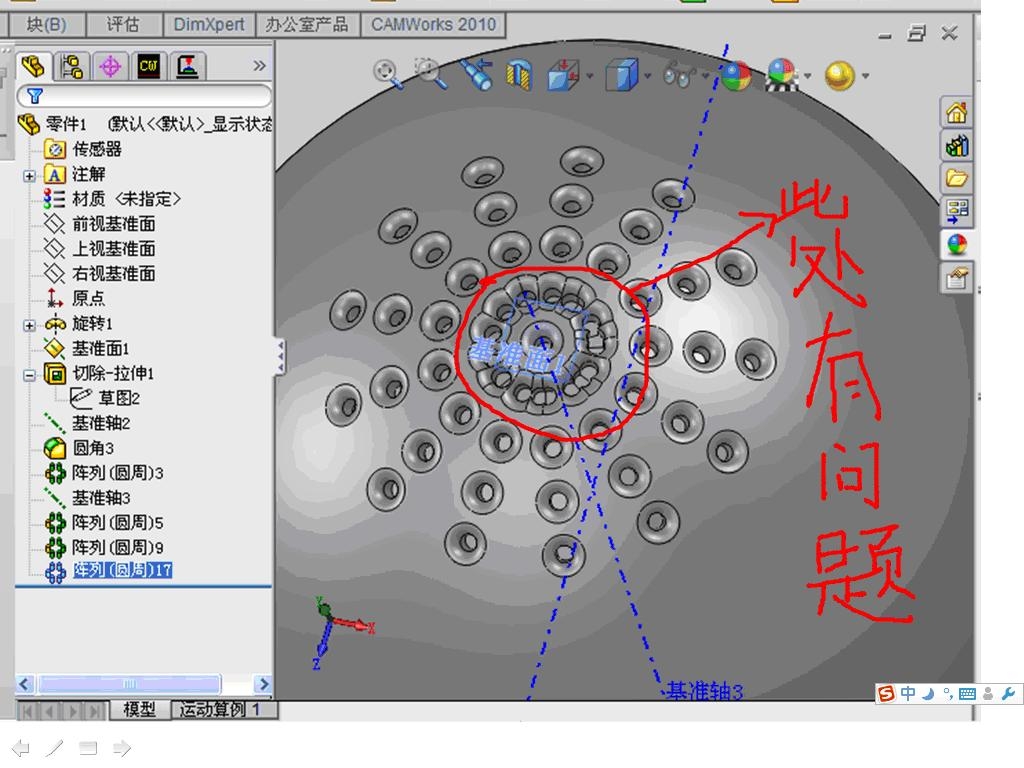Expand the View Settings dropdown arrow
This screenshot has height=768, width=1024.
point(865,76)
